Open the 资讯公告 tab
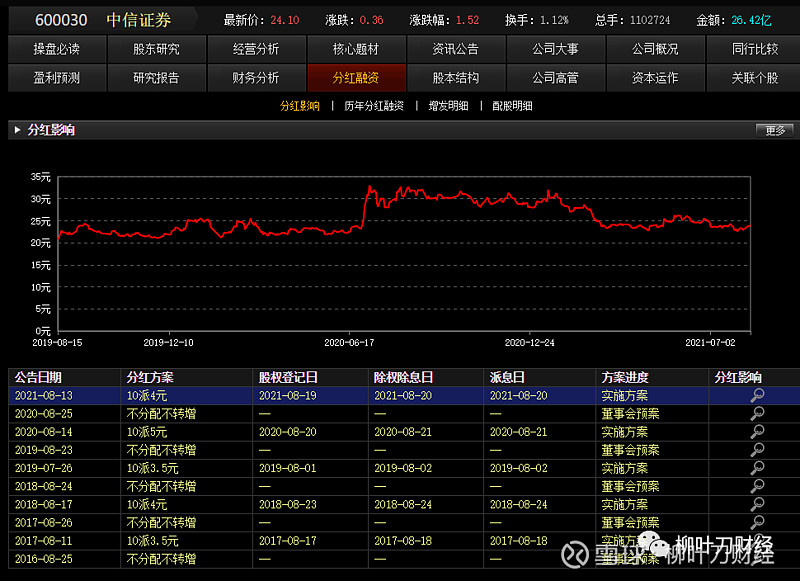The height and width of the screenshot is (581, 800). [x=456, y=49]
